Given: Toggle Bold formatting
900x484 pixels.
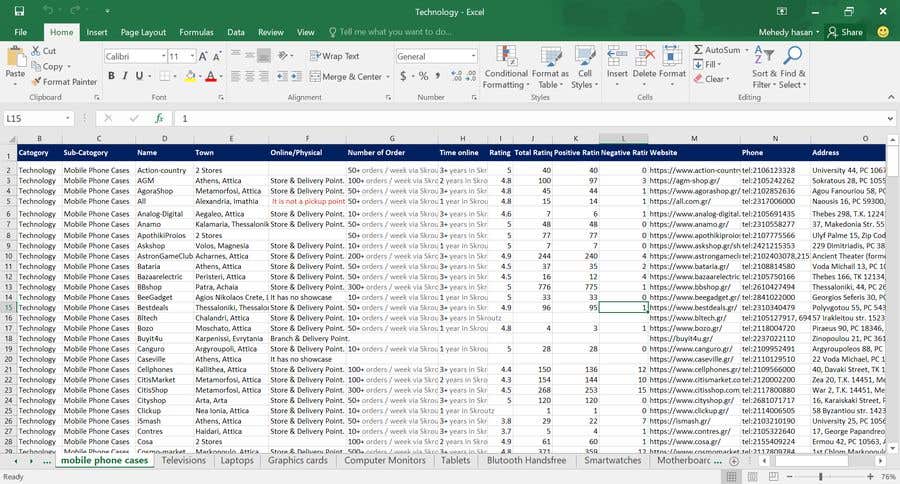Looking at the screenshot, I should coord(111,77).
